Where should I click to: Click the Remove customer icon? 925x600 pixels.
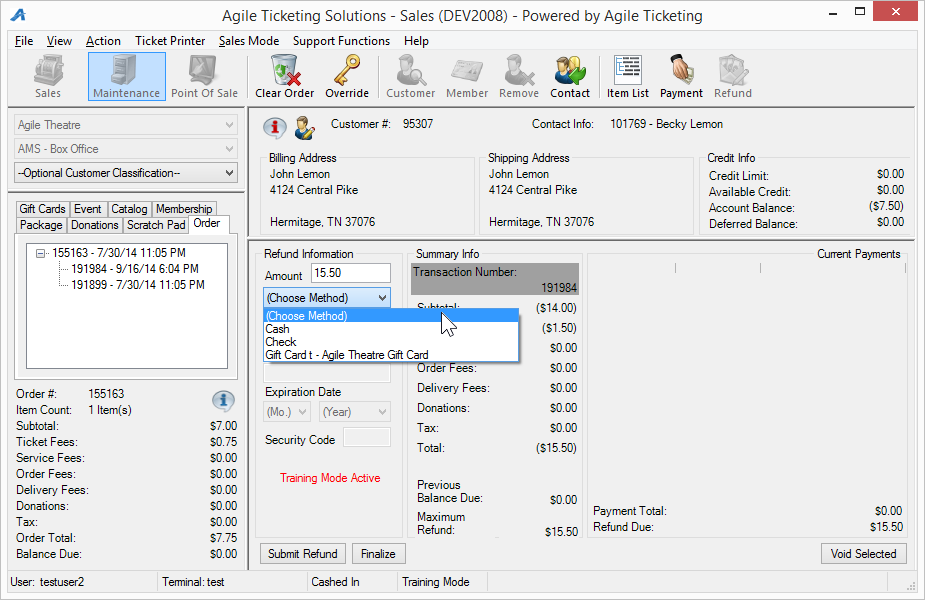(519, 76)
